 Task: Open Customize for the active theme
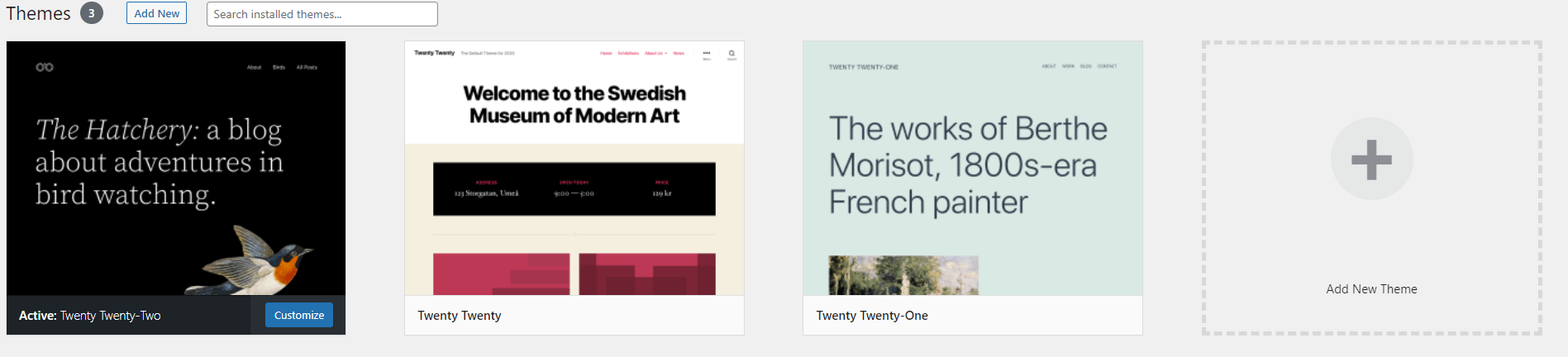click(299, 315)
